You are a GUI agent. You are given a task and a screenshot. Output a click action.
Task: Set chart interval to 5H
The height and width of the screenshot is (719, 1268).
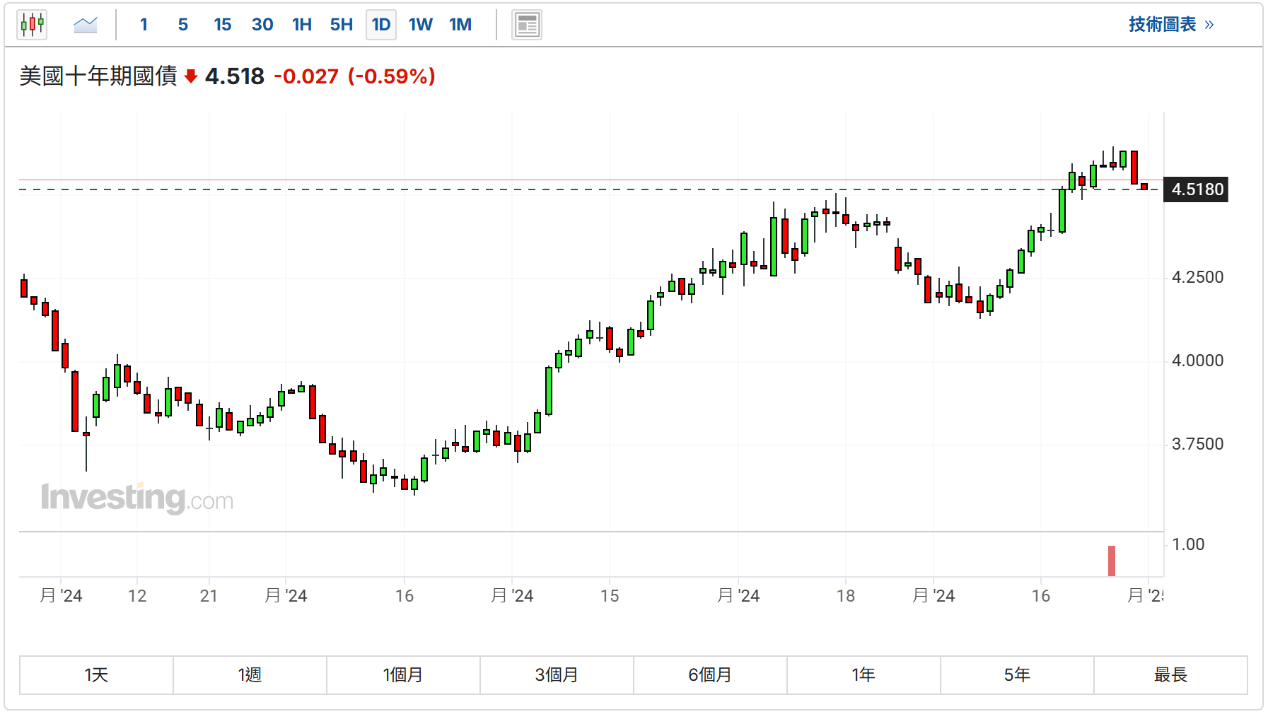(341, 24)
